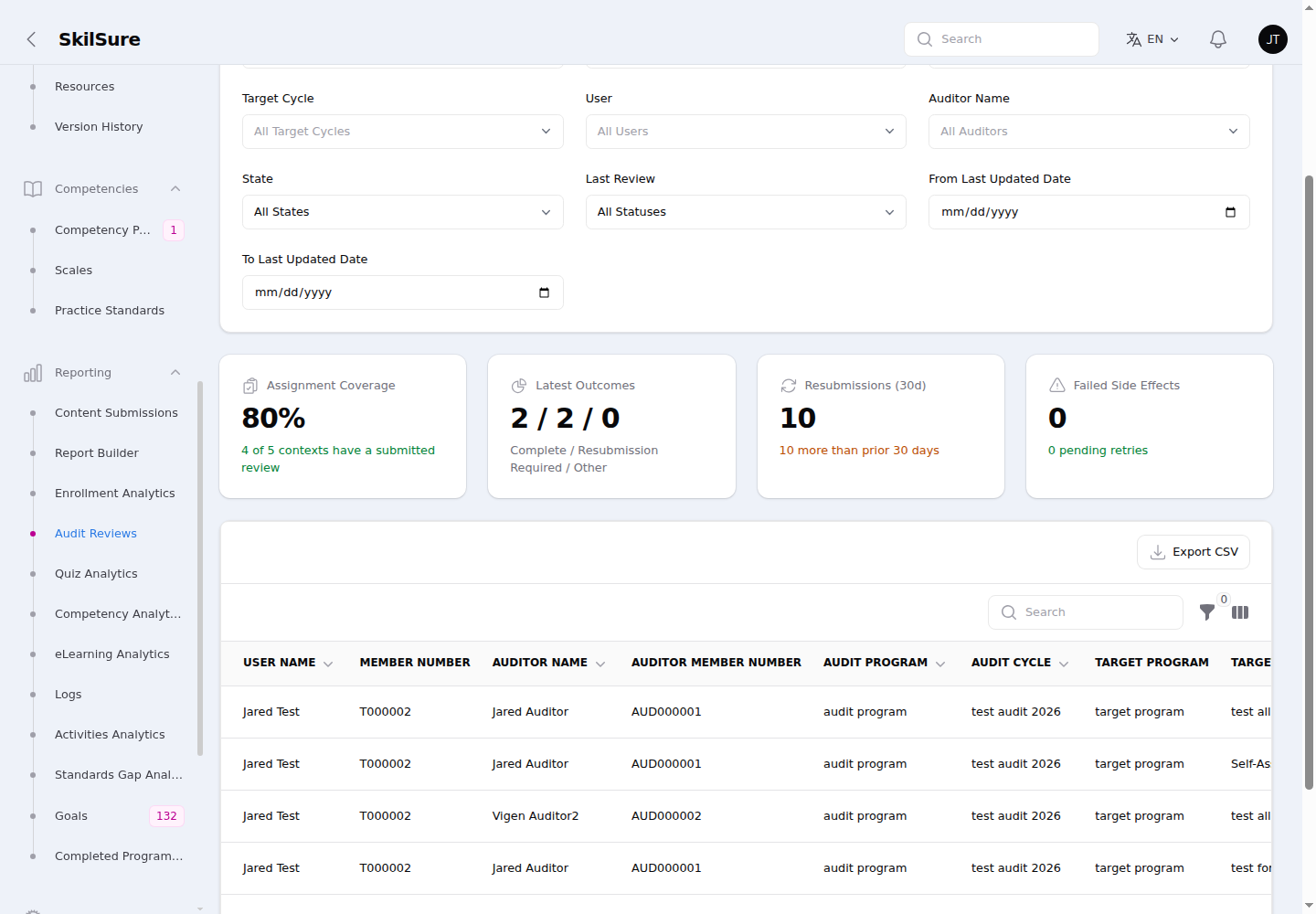Open the column chooser icon
This screenshot has height=914, width=1316.
point(1240,612)
